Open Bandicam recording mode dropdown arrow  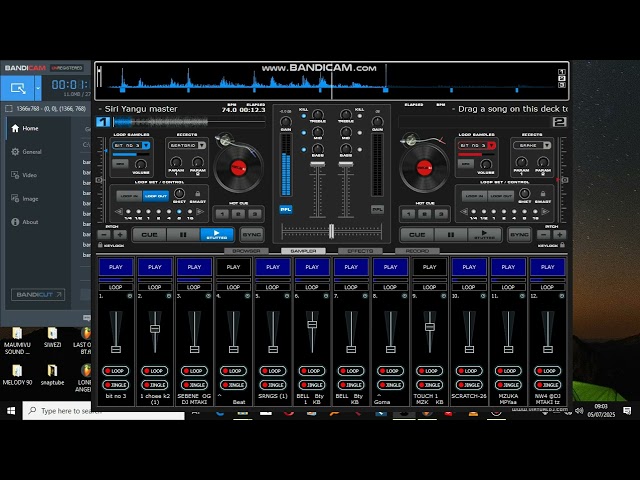click(38, 88)
